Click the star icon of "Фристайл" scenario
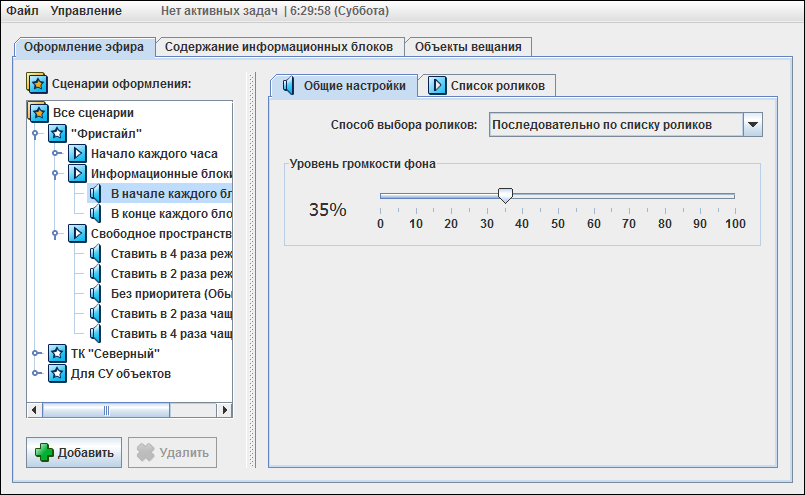The image size is (805, 495). click(57, 134)
